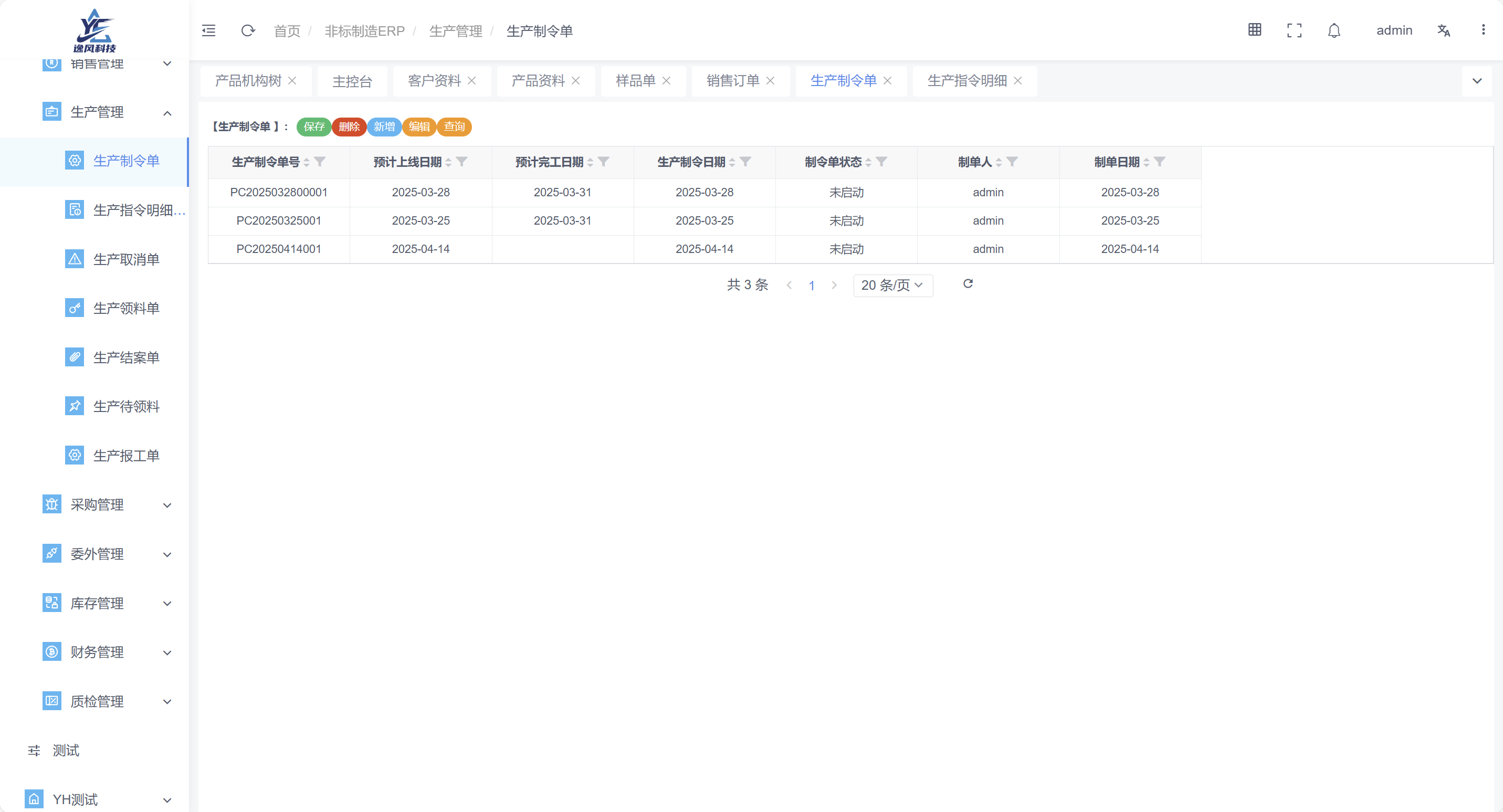Select 生产领料单 in the sidebar

(x=127, y=308)
